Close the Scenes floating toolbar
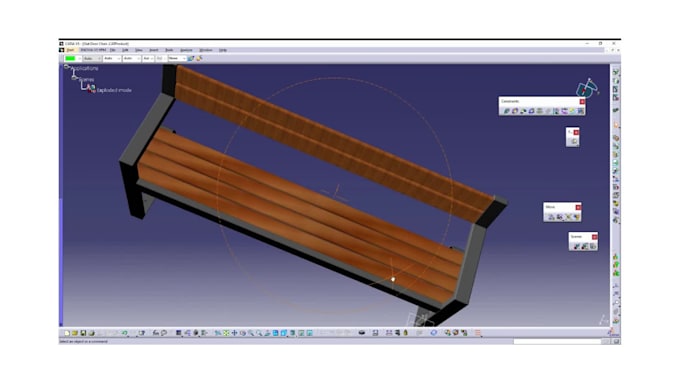The image size is (680, 383). click(595, 237)
